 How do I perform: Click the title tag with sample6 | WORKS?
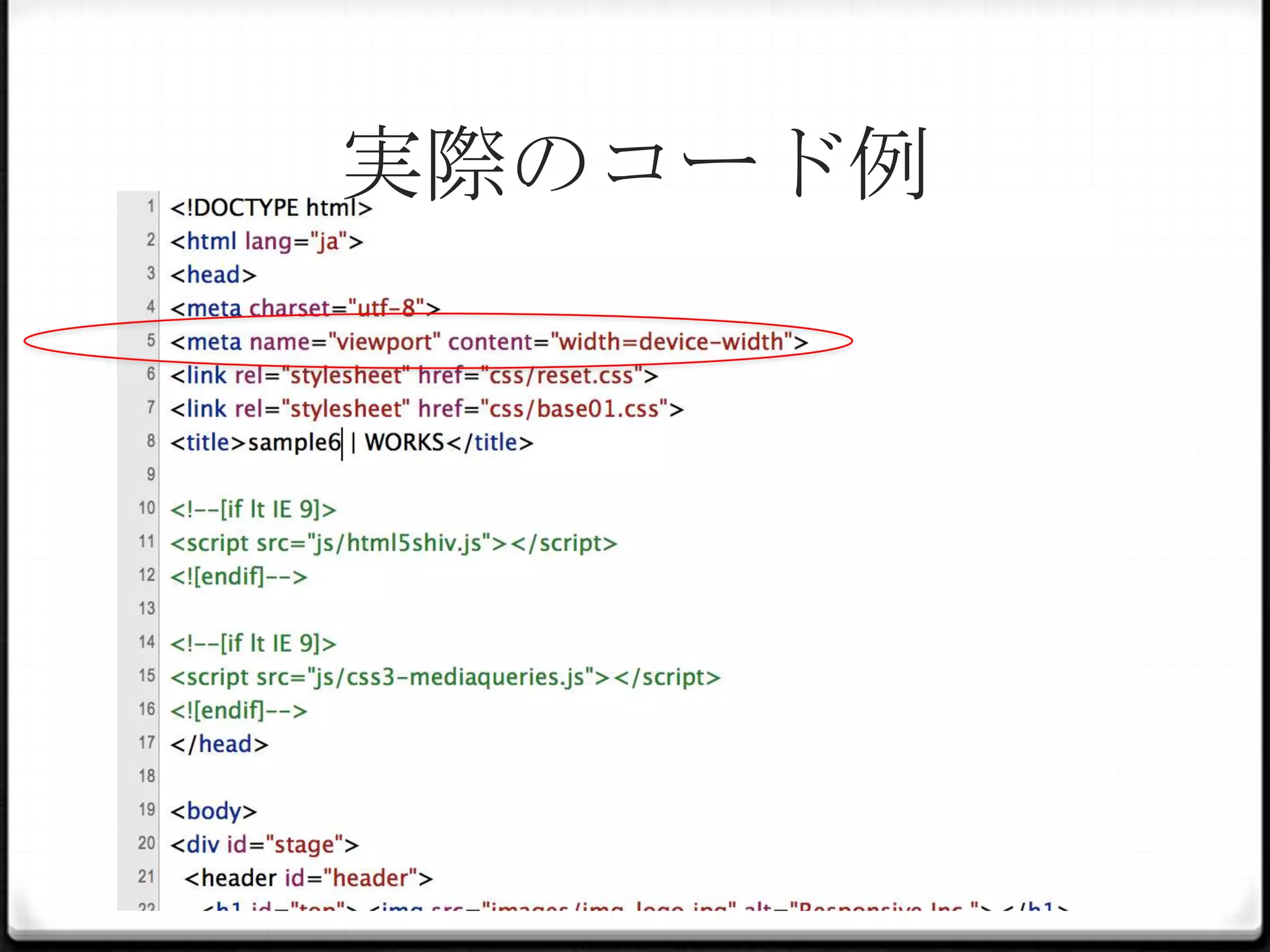pos(352,443)
